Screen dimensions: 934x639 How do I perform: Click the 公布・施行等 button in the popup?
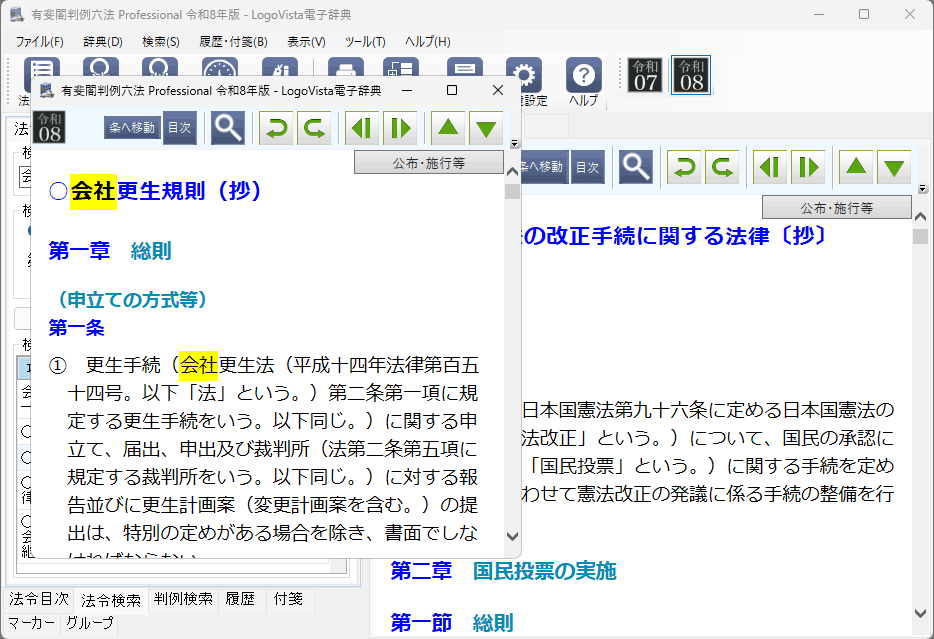pos(428,162)
